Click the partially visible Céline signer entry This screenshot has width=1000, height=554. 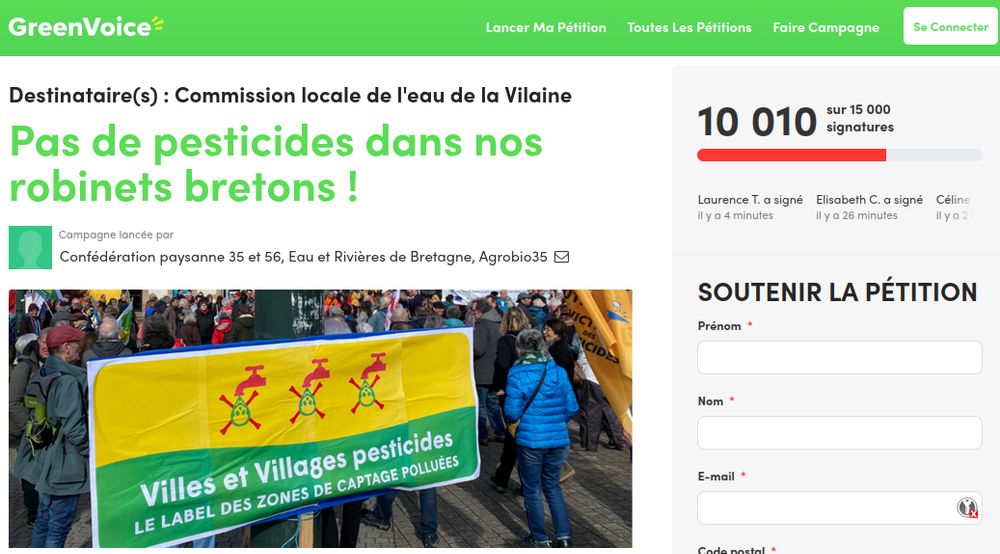tap(953, 207)
